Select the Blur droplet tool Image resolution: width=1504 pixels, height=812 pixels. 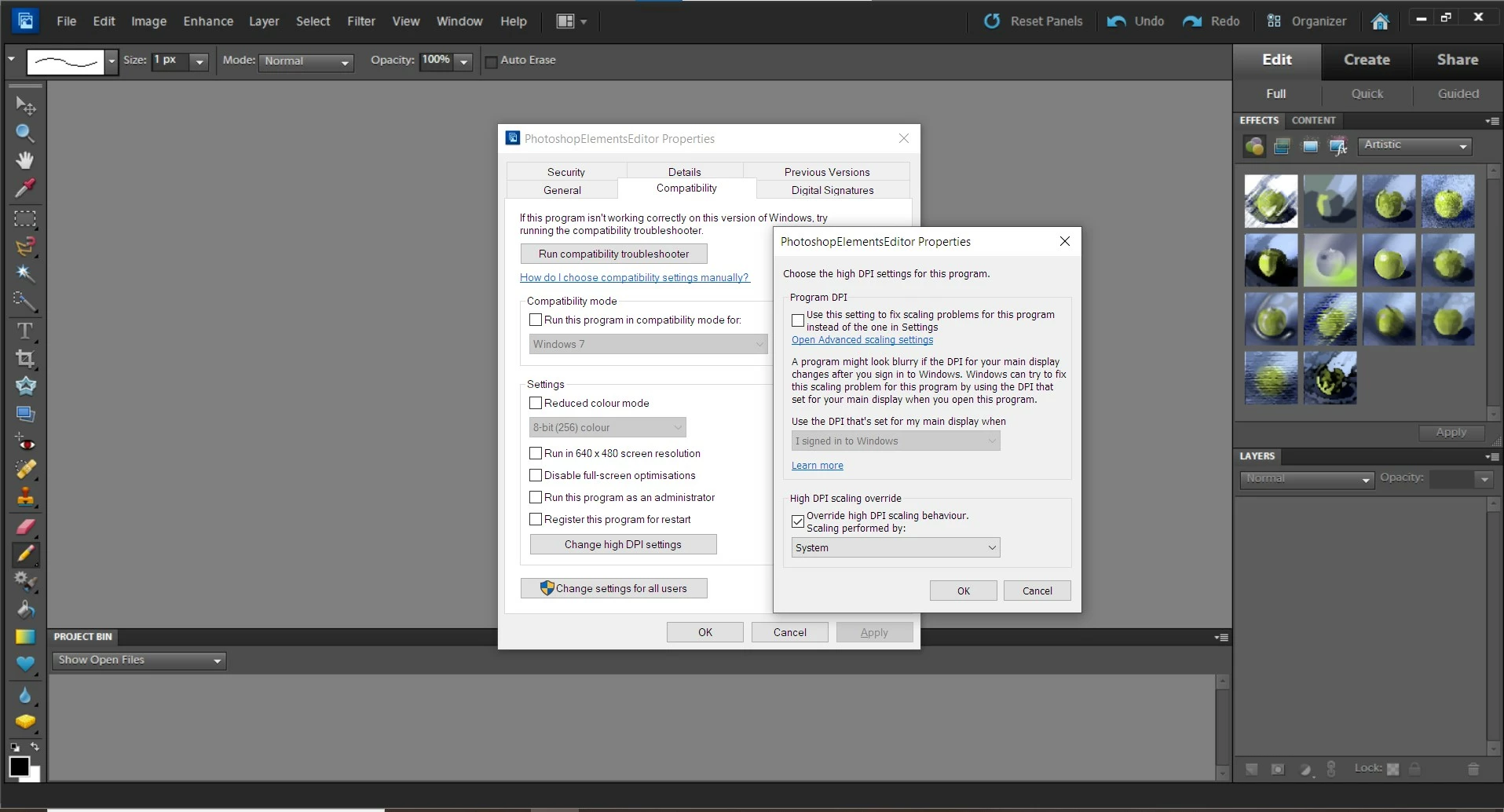click(x=25, y=695)
